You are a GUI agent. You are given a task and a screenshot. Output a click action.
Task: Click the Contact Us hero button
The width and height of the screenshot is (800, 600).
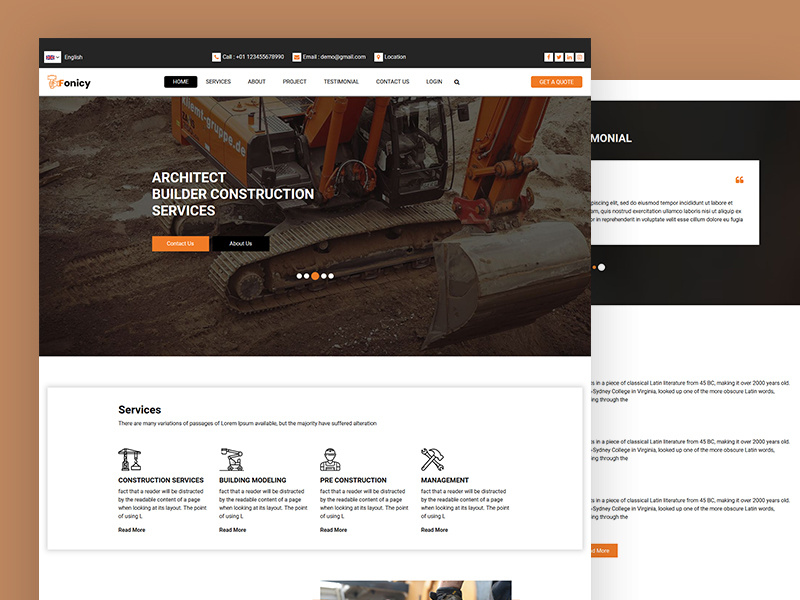click(x=180, y=243)
